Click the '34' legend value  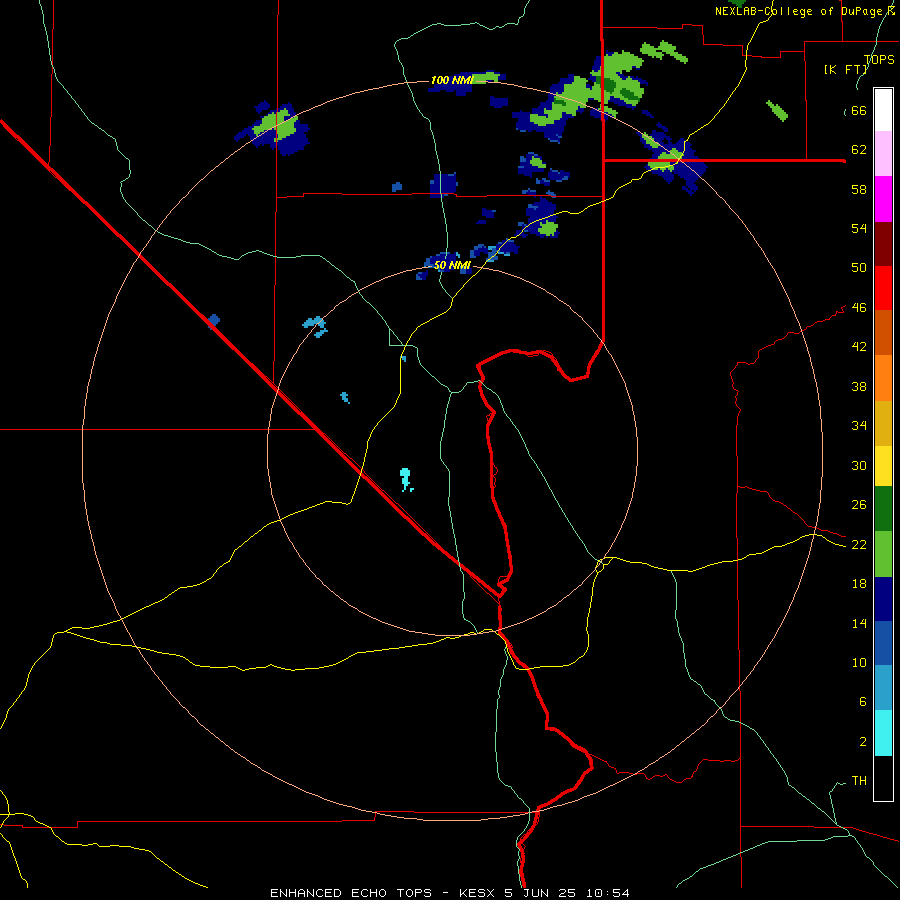859,425
